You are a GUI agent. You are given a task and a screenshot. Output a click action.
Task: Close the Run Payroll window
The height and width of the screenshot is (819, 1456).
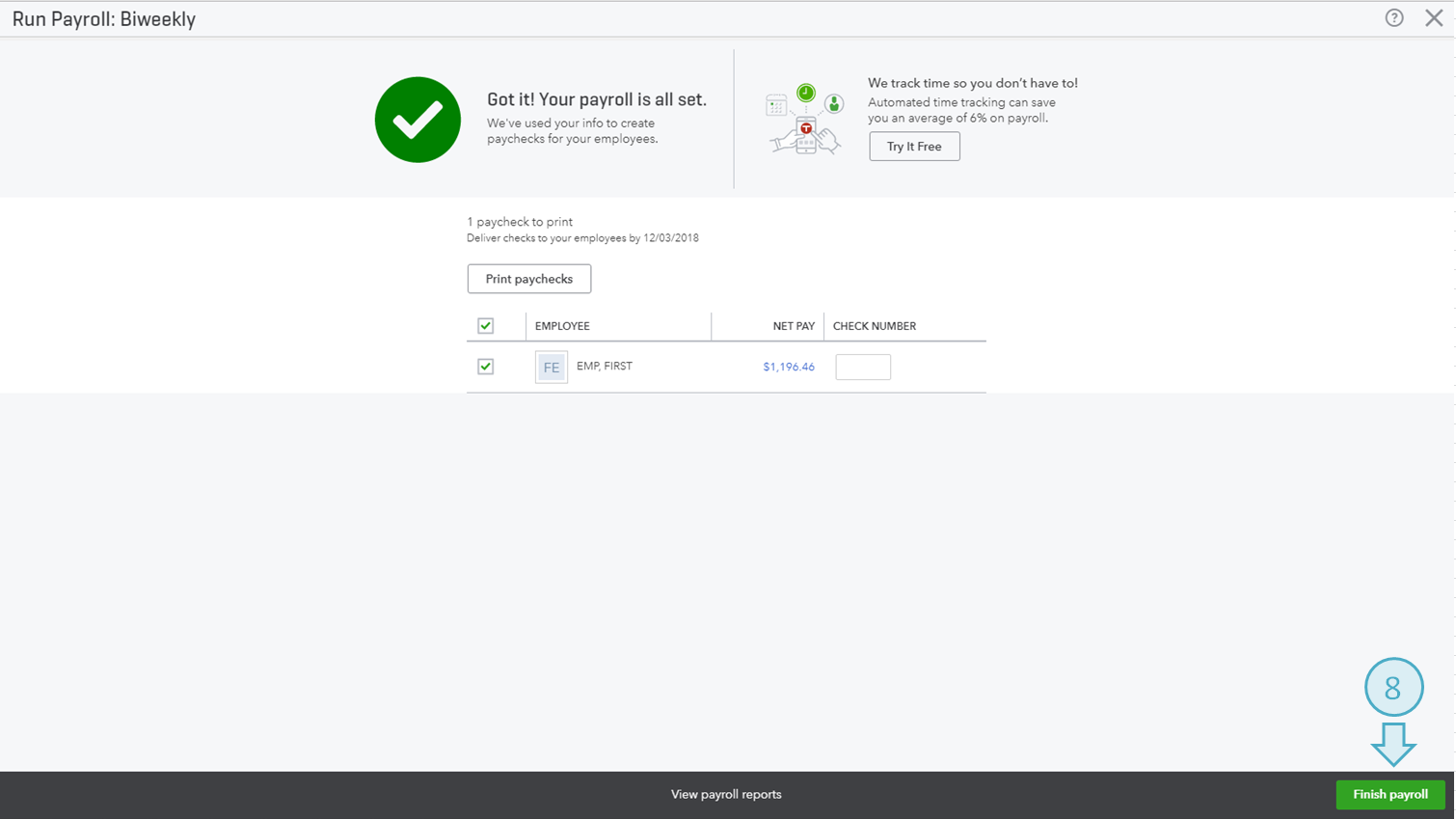[x=1434, y=18]
